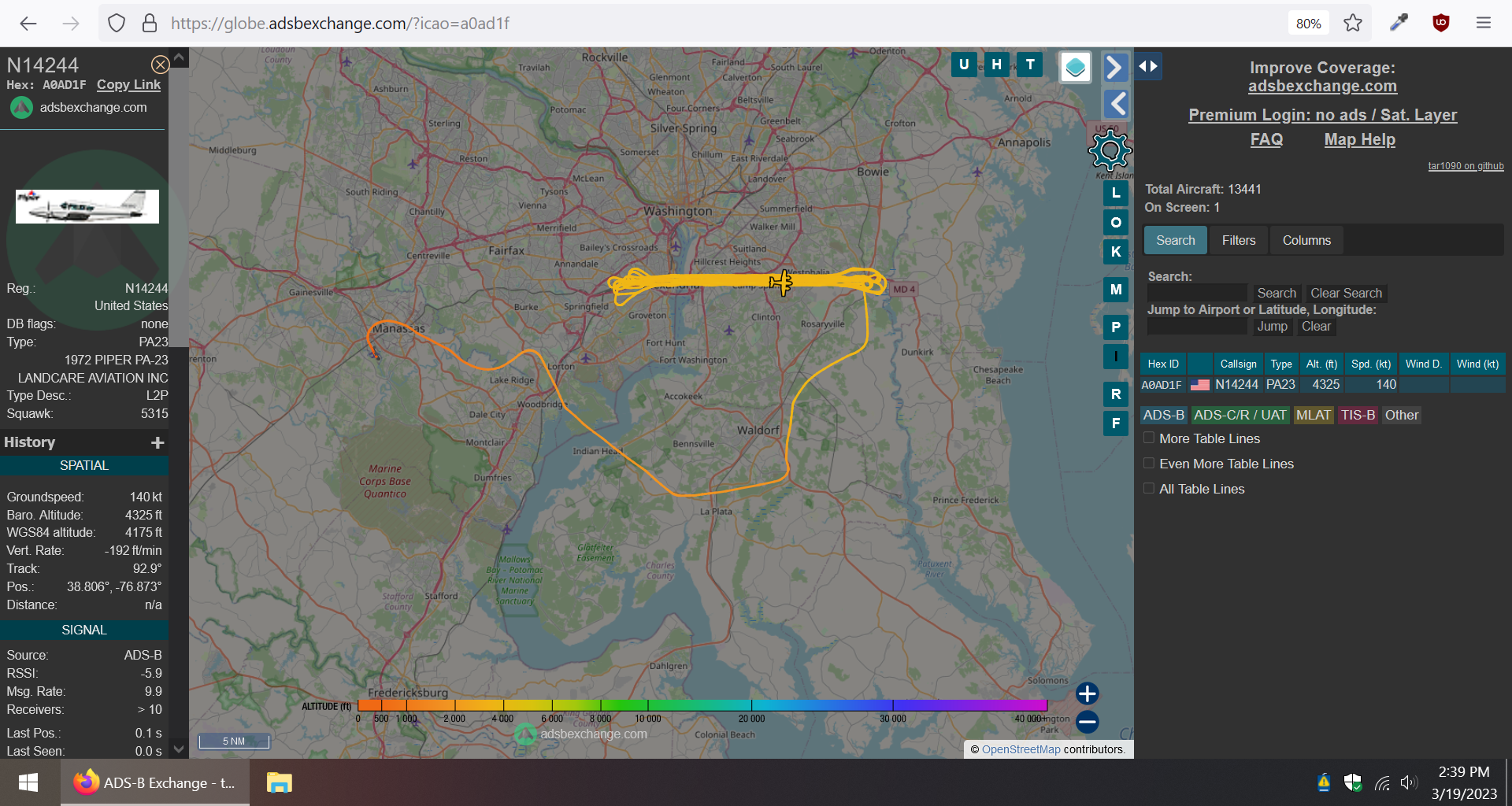Zoom in the map with plus button
The image size is (1512, 806).
click(1088, 693)
